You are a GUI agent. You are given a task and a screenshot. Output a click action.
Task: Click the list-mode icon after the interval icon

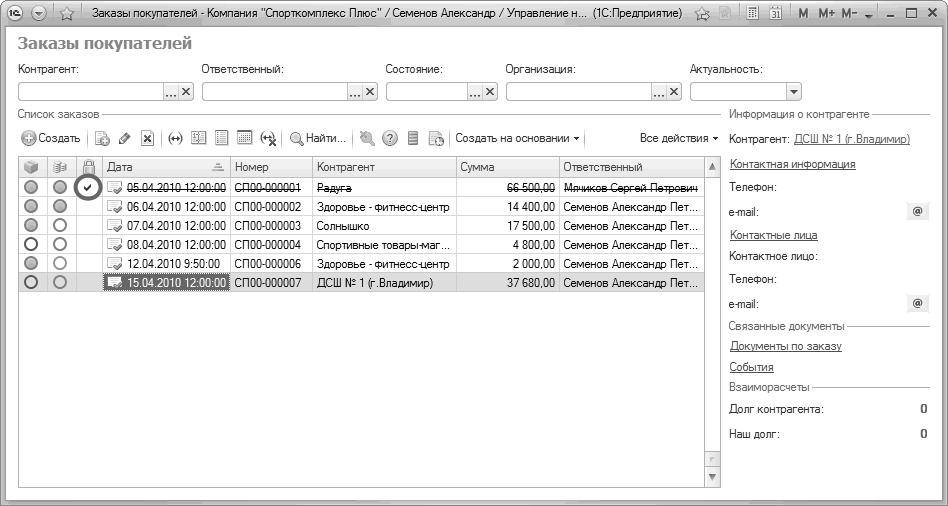[x=198, y=138]
